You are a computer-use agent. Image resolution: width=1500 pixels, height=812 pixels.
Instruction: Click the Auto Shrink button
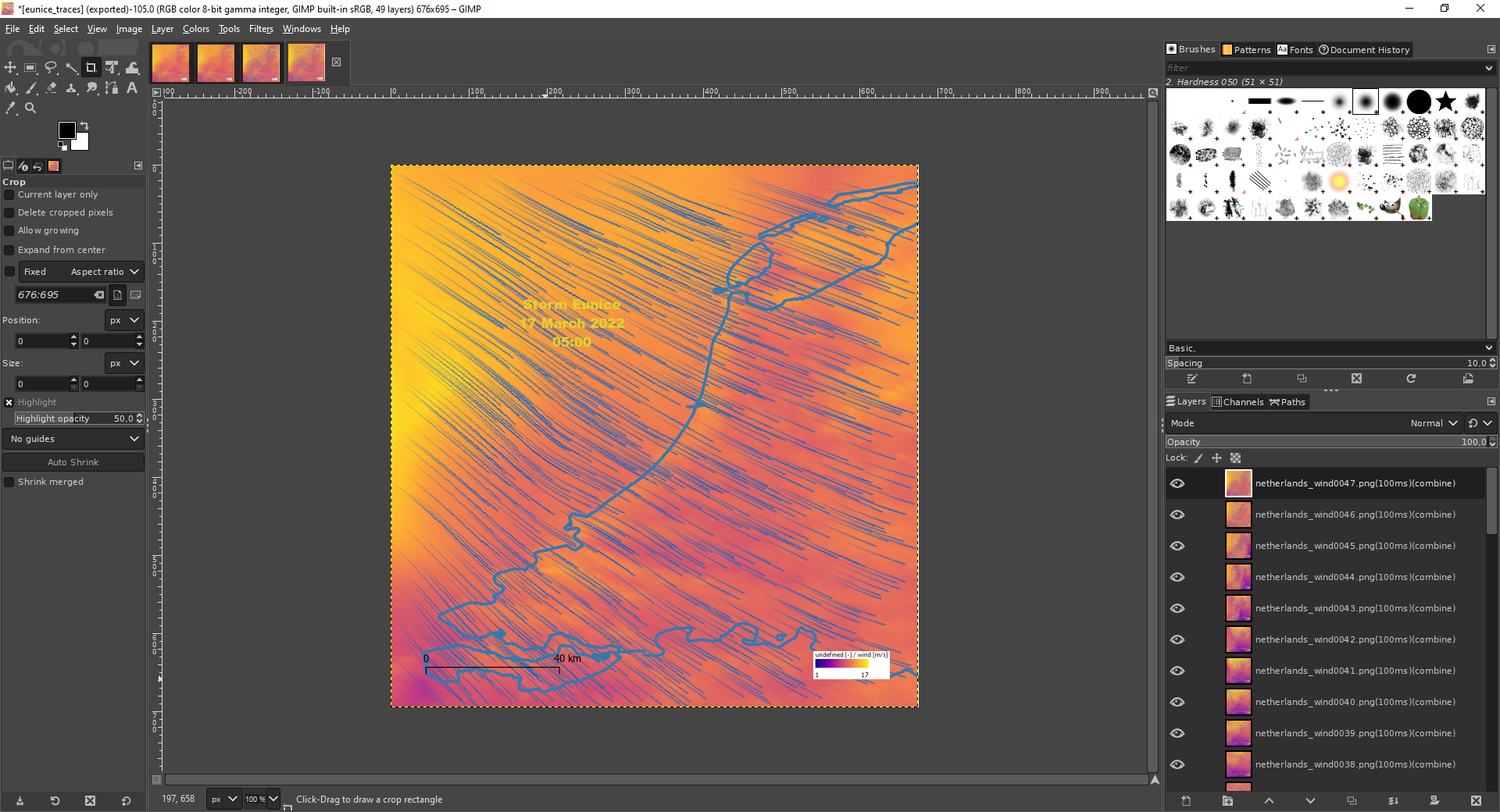(x=73, y=462)
